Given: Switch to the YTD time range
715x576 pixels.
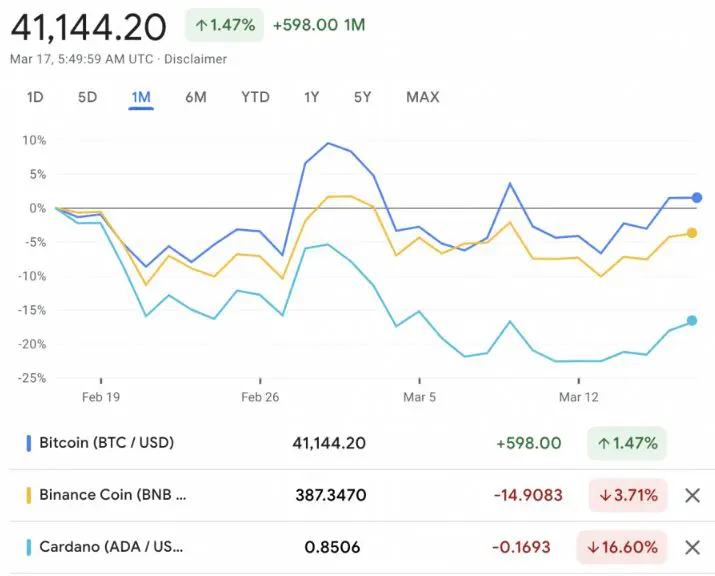Looking at the screenshot, I should (255, 97).
